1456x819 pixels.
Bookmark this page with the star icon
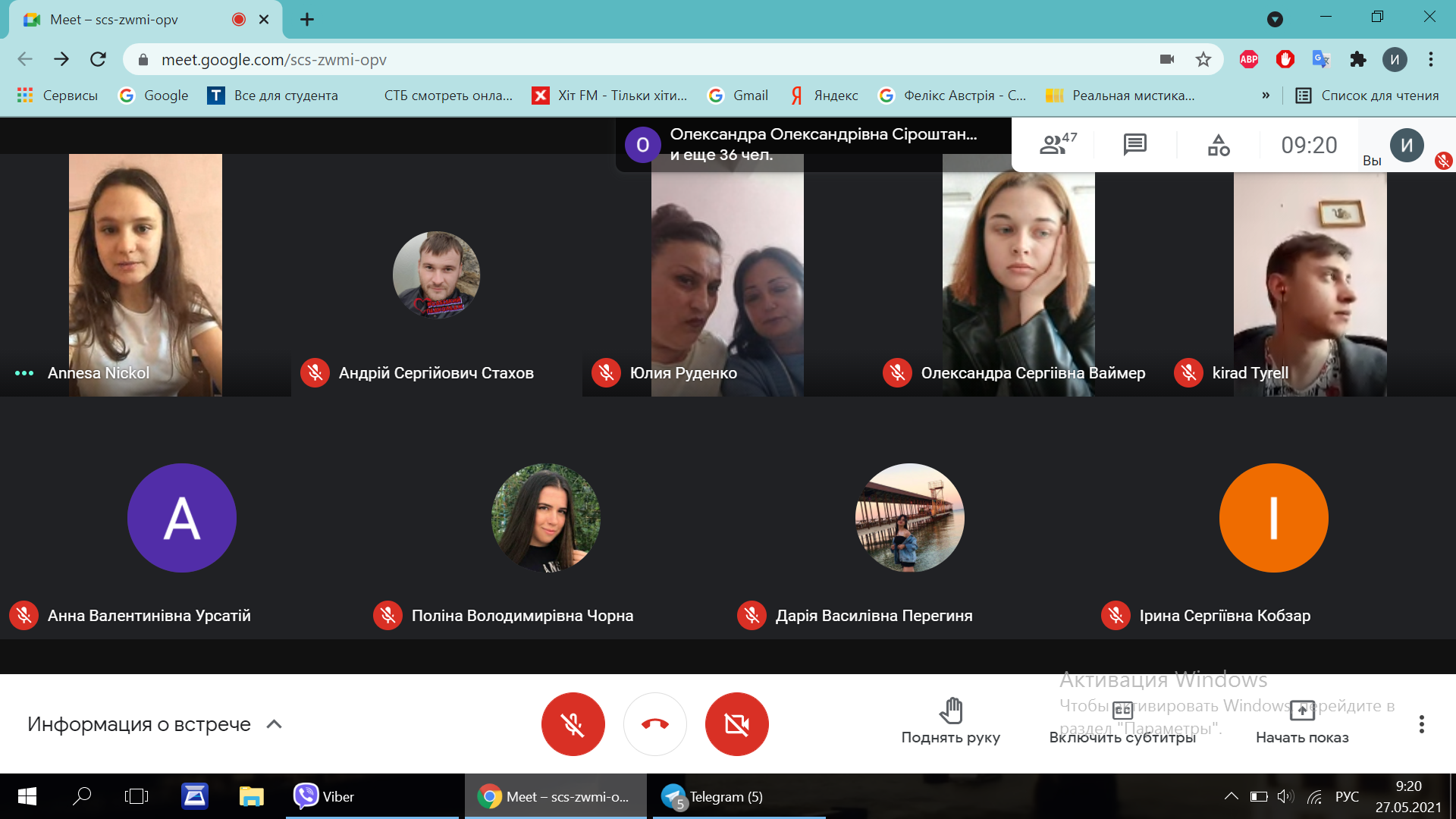click(x=1203, y=59)
